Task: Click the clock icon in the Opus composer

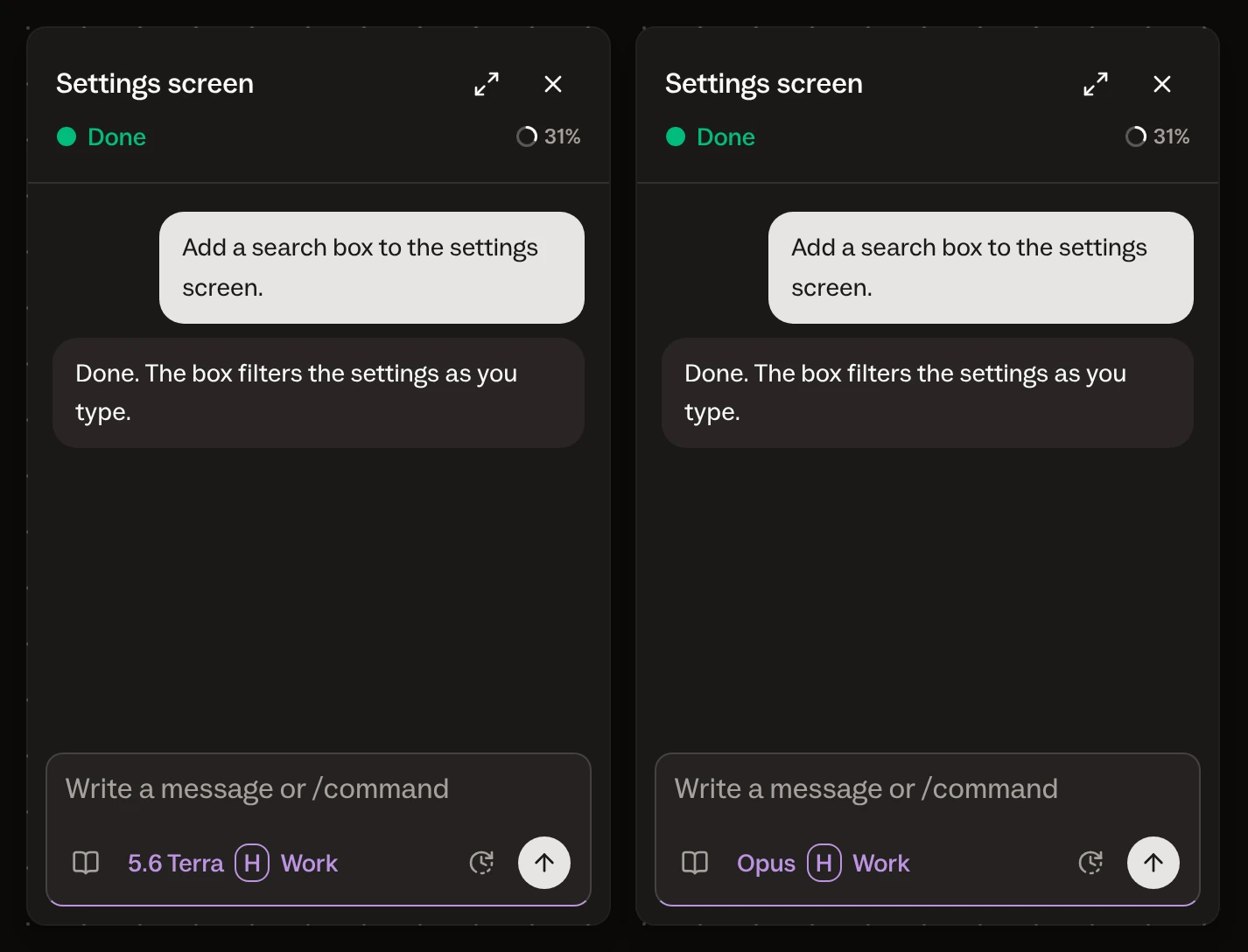Action: pos(1091,863)
